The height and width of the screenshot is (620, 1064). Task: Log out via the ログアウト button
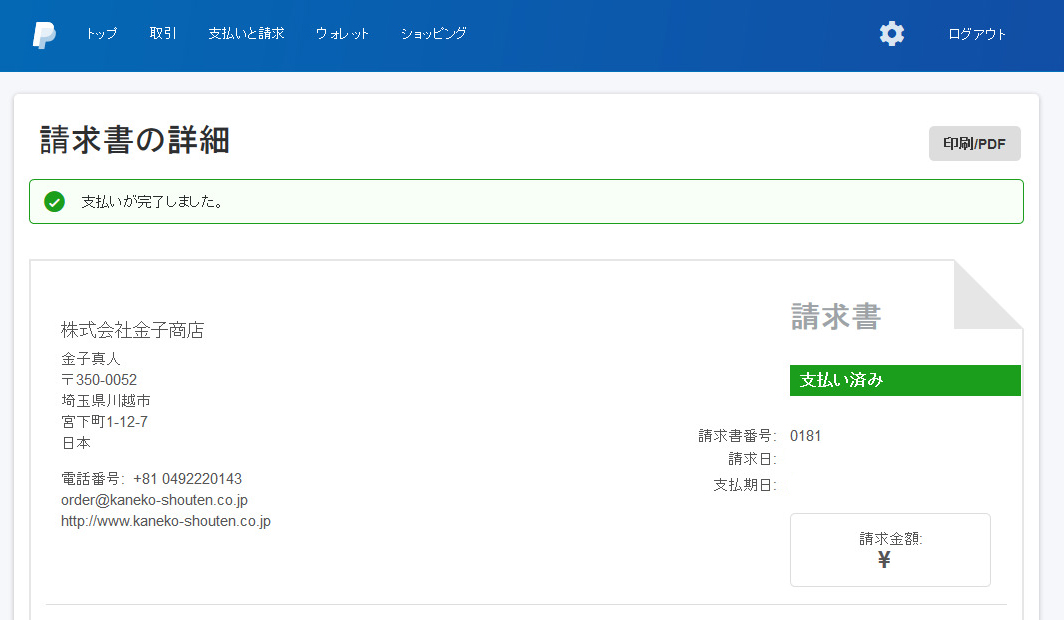click(x=977, y=33)
